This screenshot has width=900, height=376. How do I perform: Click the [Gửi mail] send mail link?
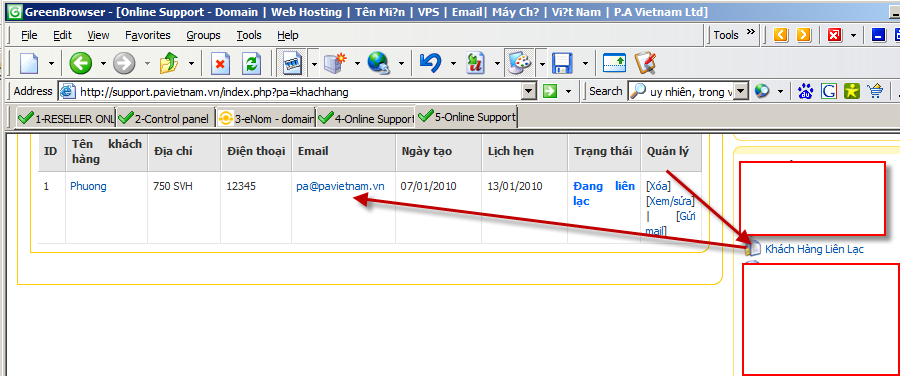670,223
